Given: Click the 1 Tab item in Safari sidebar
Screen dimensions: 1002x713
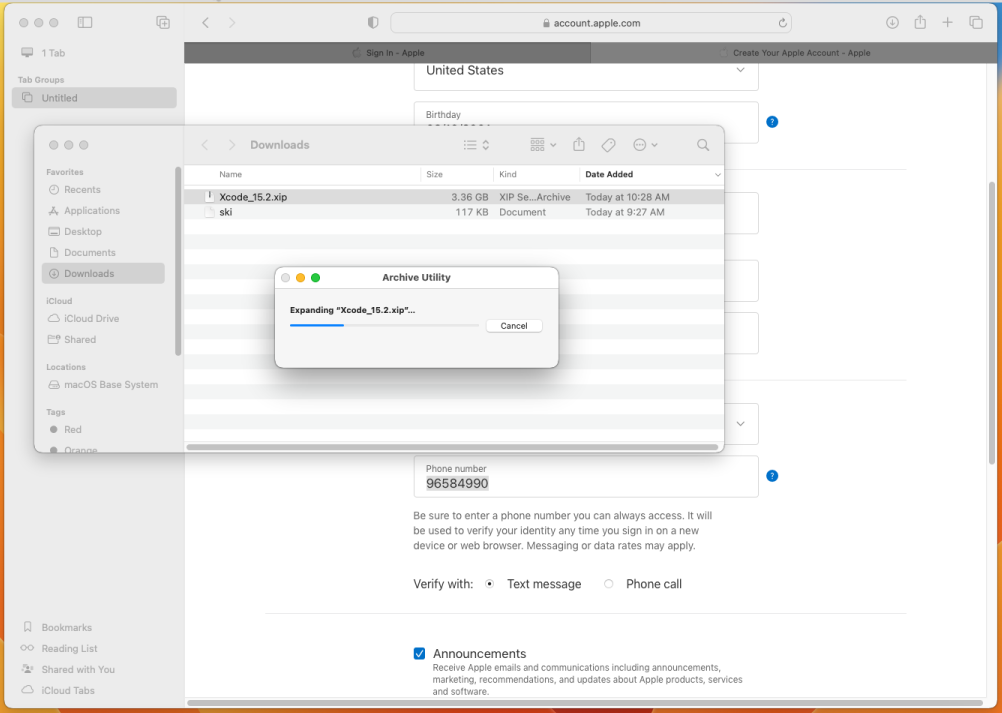Looking at the screenshot, I should 94,52.
